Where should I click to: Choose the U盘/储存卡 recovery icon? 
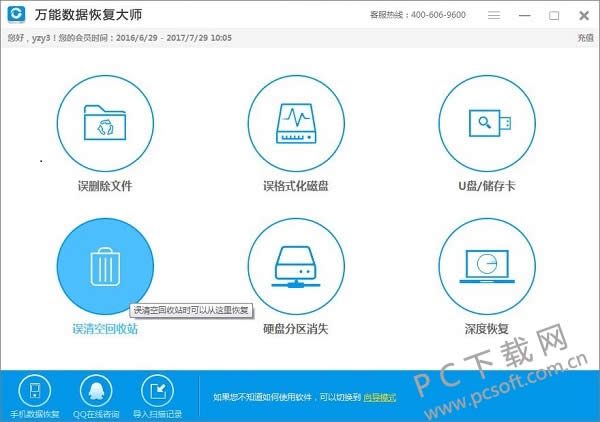(x=487, y=123)
